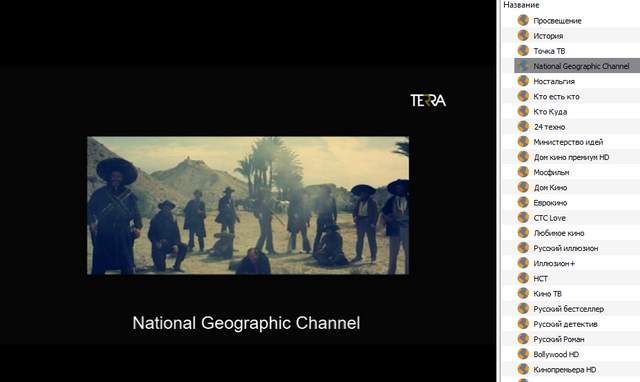The height and width of the screenshot is (382, 640).
Task: Click the icon beside СТС Love
Action: 523,217
